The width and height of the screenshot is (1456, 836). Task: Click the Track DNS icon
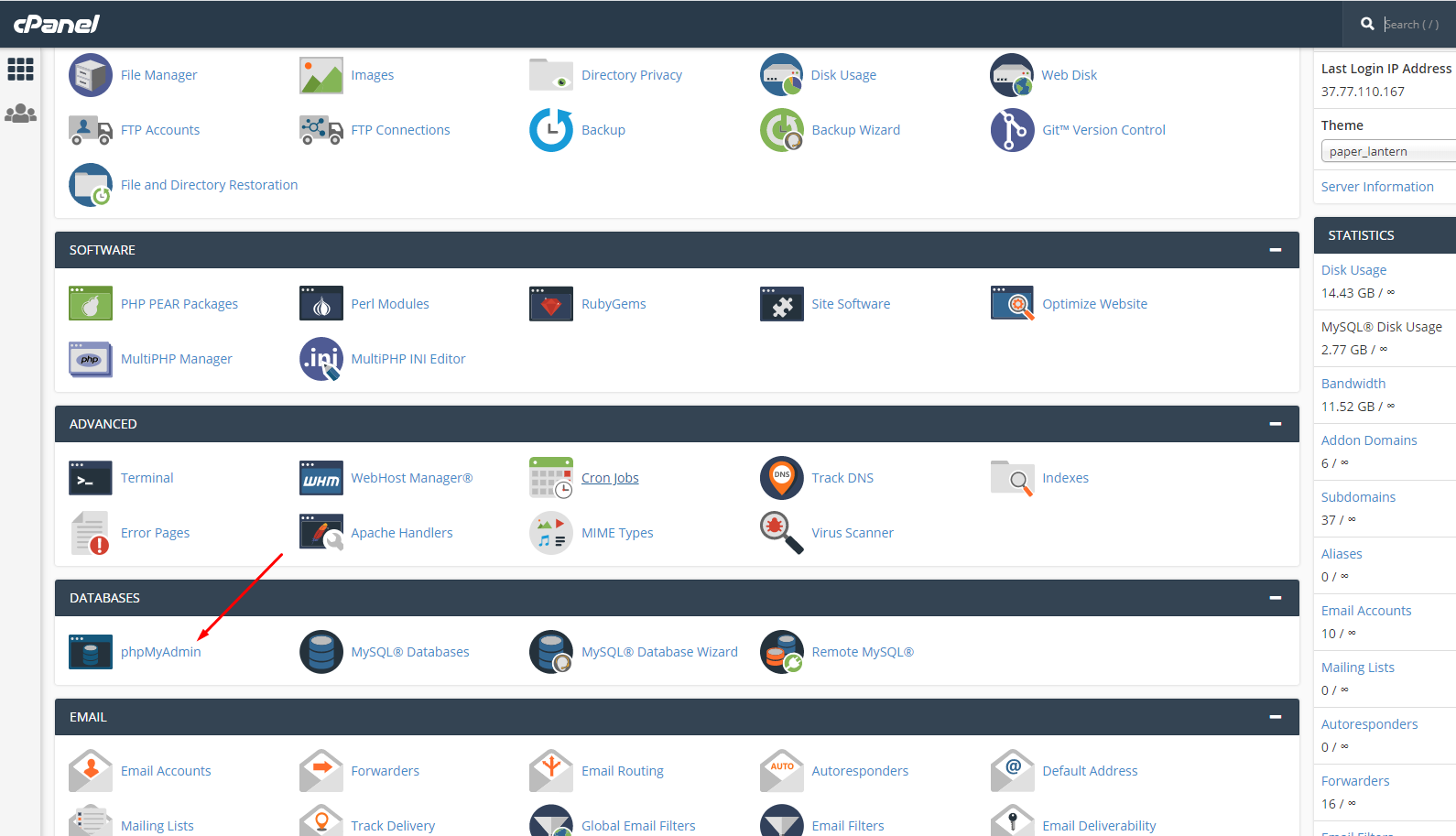pos(781,478)
